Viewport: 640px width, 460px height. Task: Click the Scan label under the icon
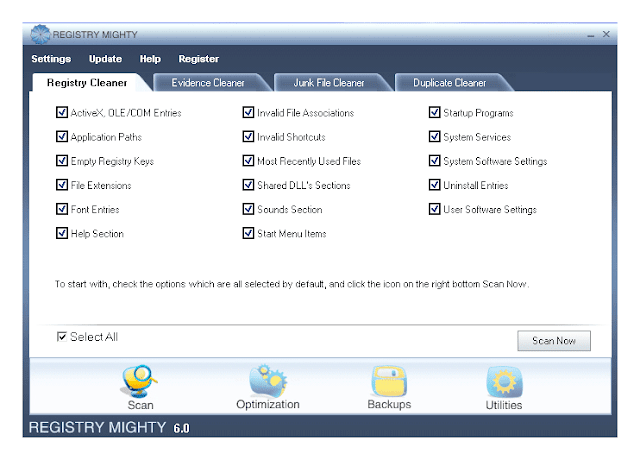(140, 405)
